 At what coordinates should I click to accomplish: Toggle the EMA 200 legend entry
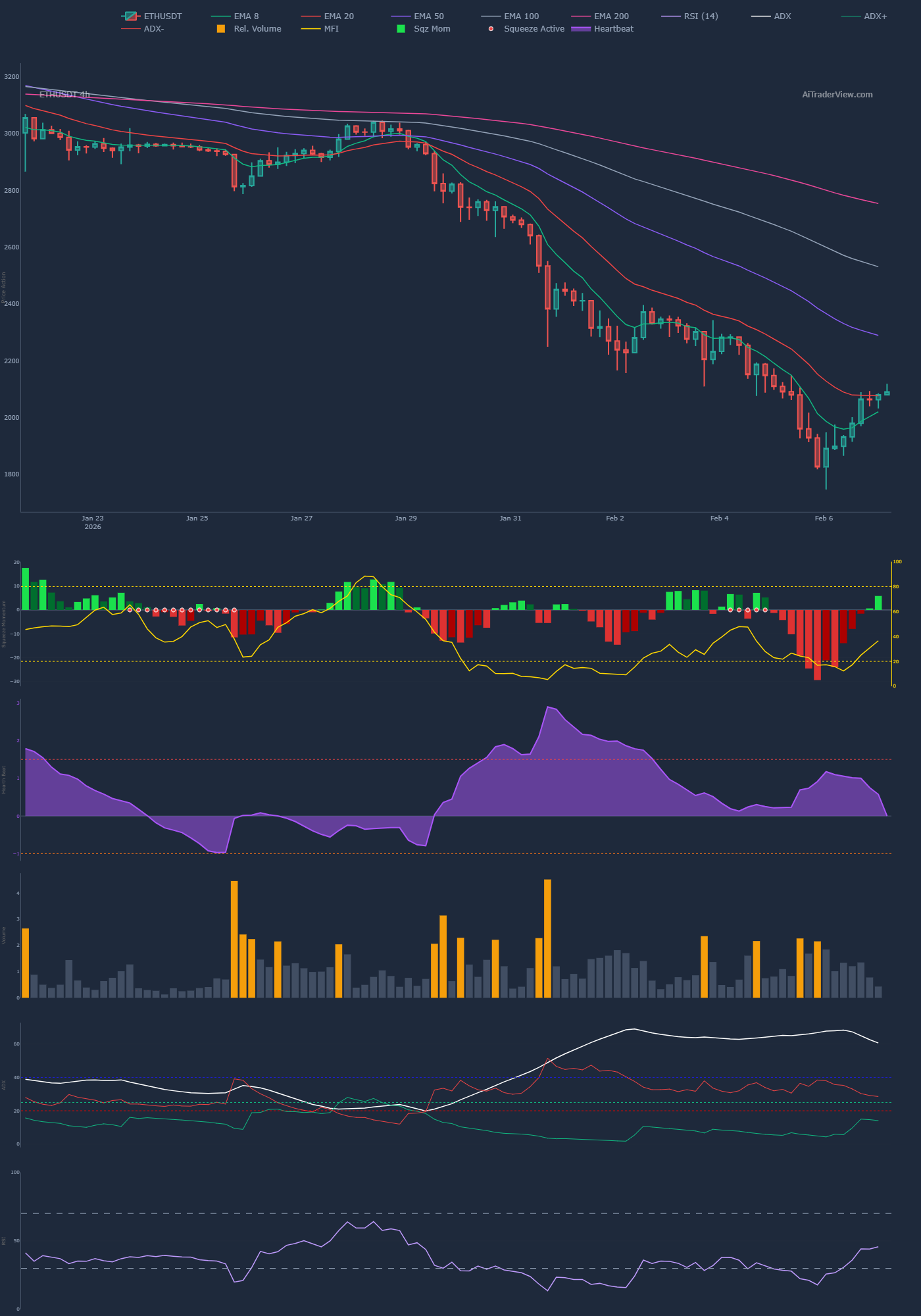[x=611, y=16]
